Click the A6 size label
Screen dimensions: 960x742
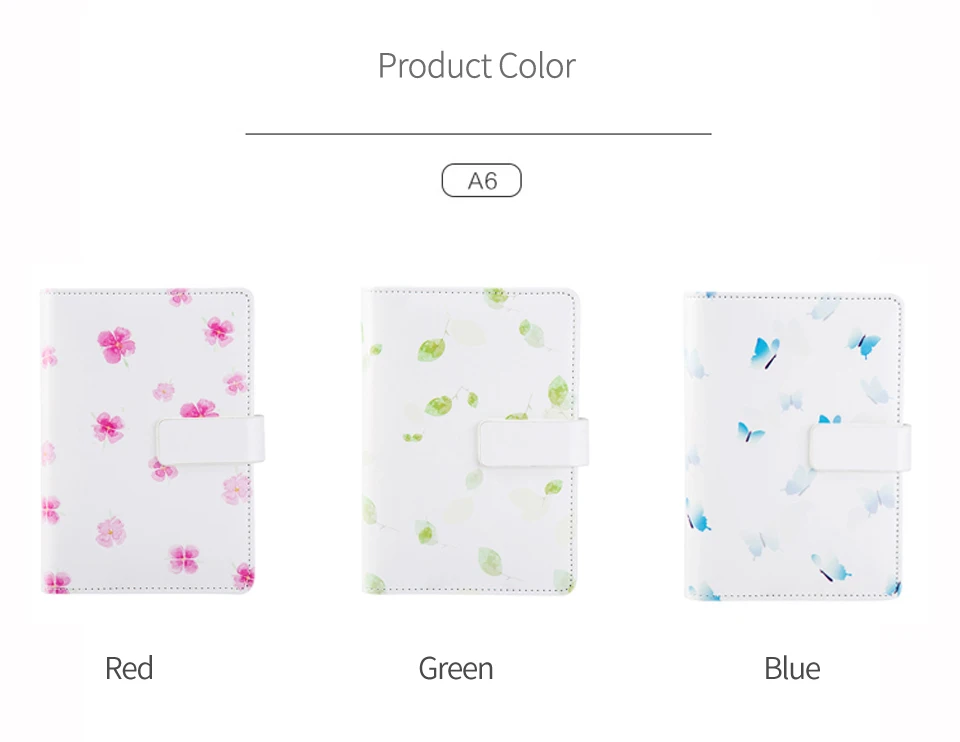[481, 181]
